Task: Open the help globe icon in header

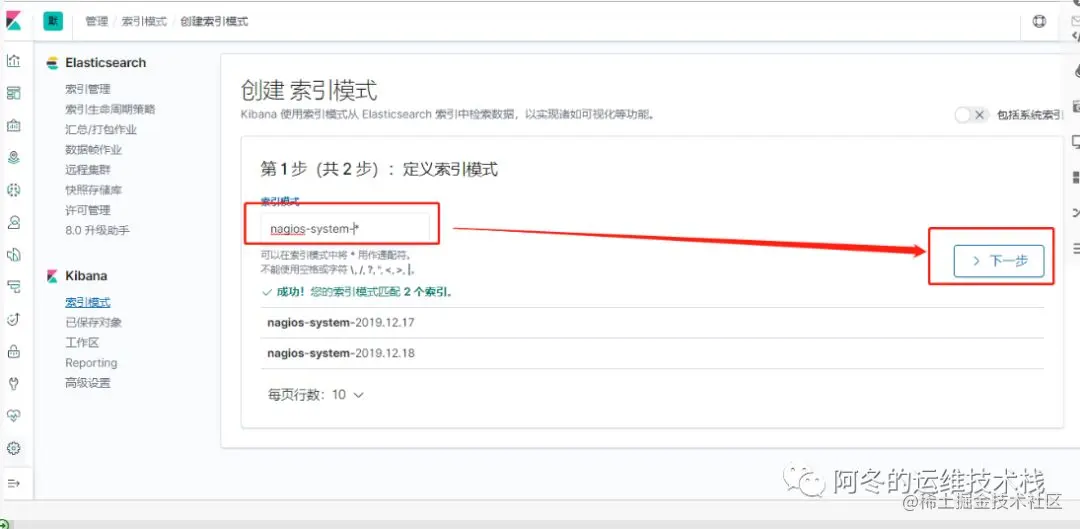Action: click(1039, 21)
